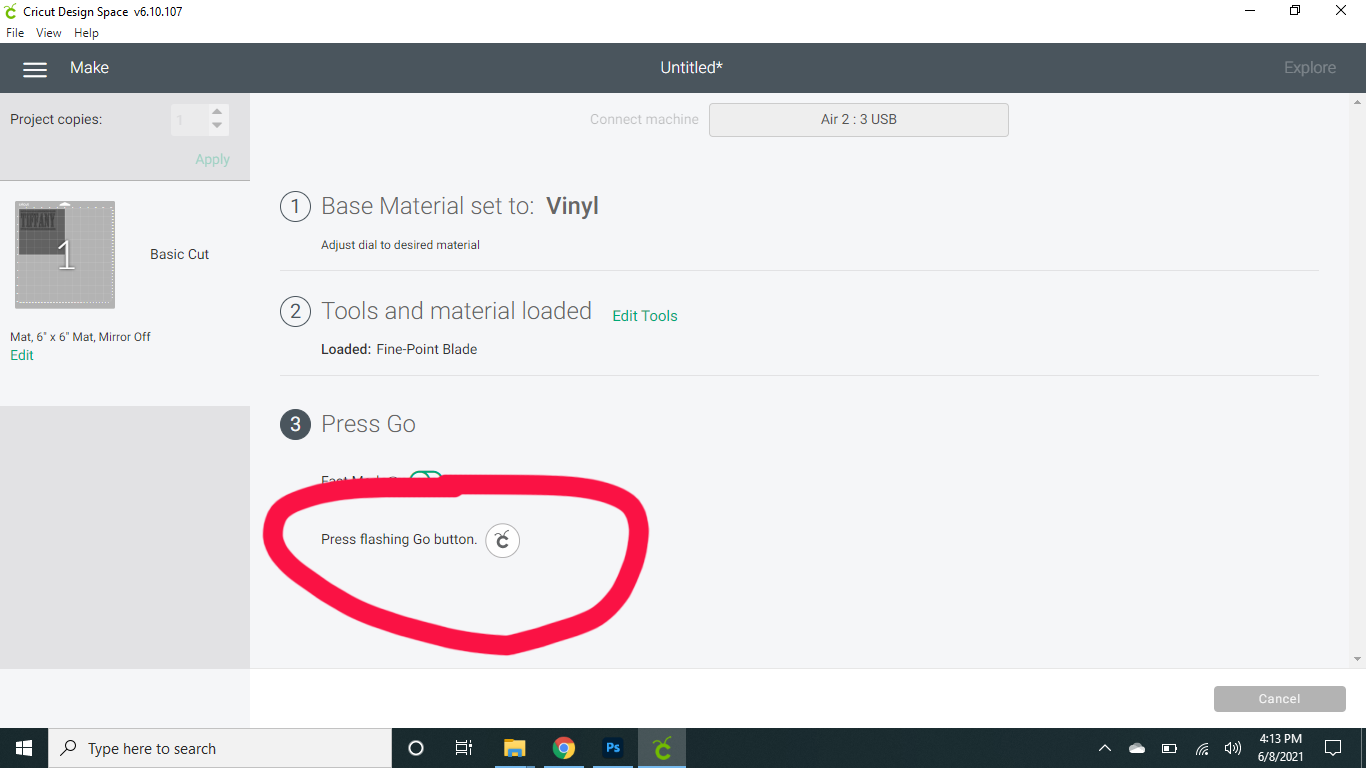The width and height of the screenshot is (1366, 768).
Task: Open the Help menu
Action: point(87,33)
